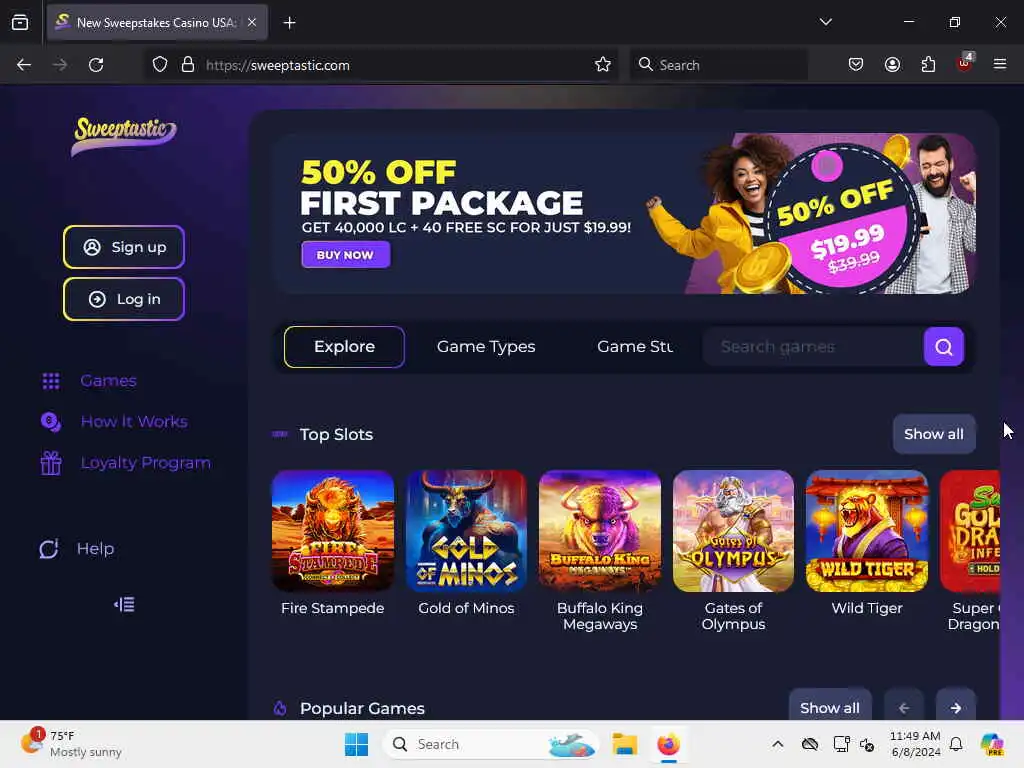Expand the list all tabs chevron
Image resolution: width=1024 pixels, height=768 pixels.
[825, 22]
